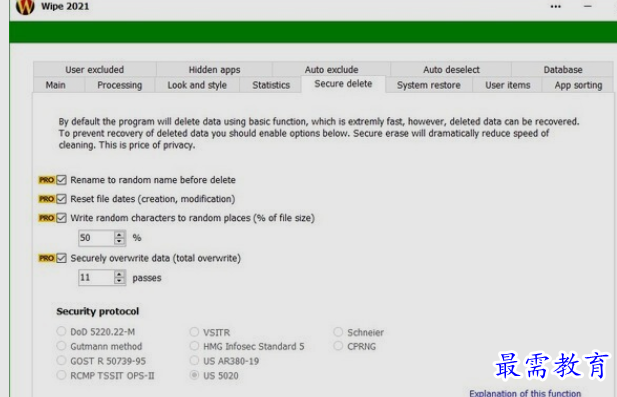
Task: Increase the number of overwrite passes
Action: [x=119, y=274]
